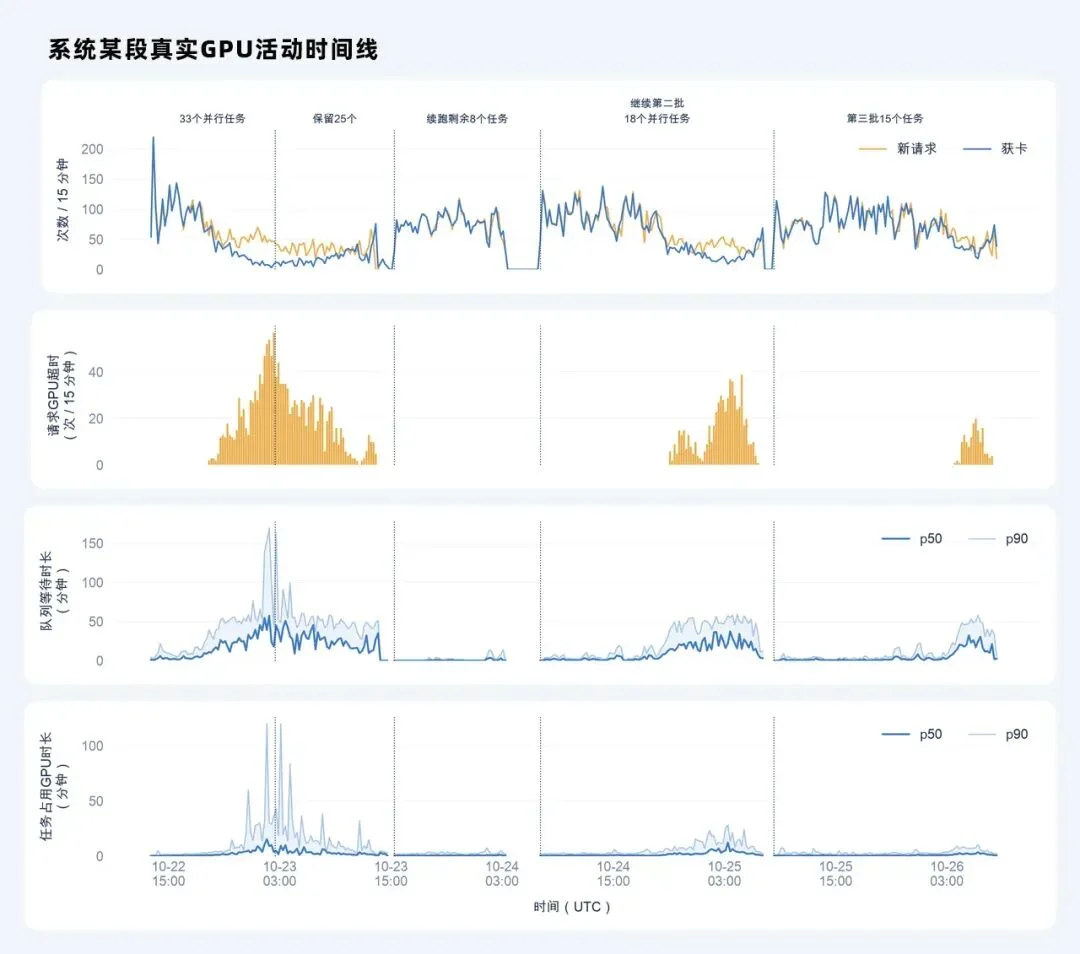The width and height of the screenshot is (1080, 954).
Task: Click the x-axis label 10-26 03:00
Action: 947,873
